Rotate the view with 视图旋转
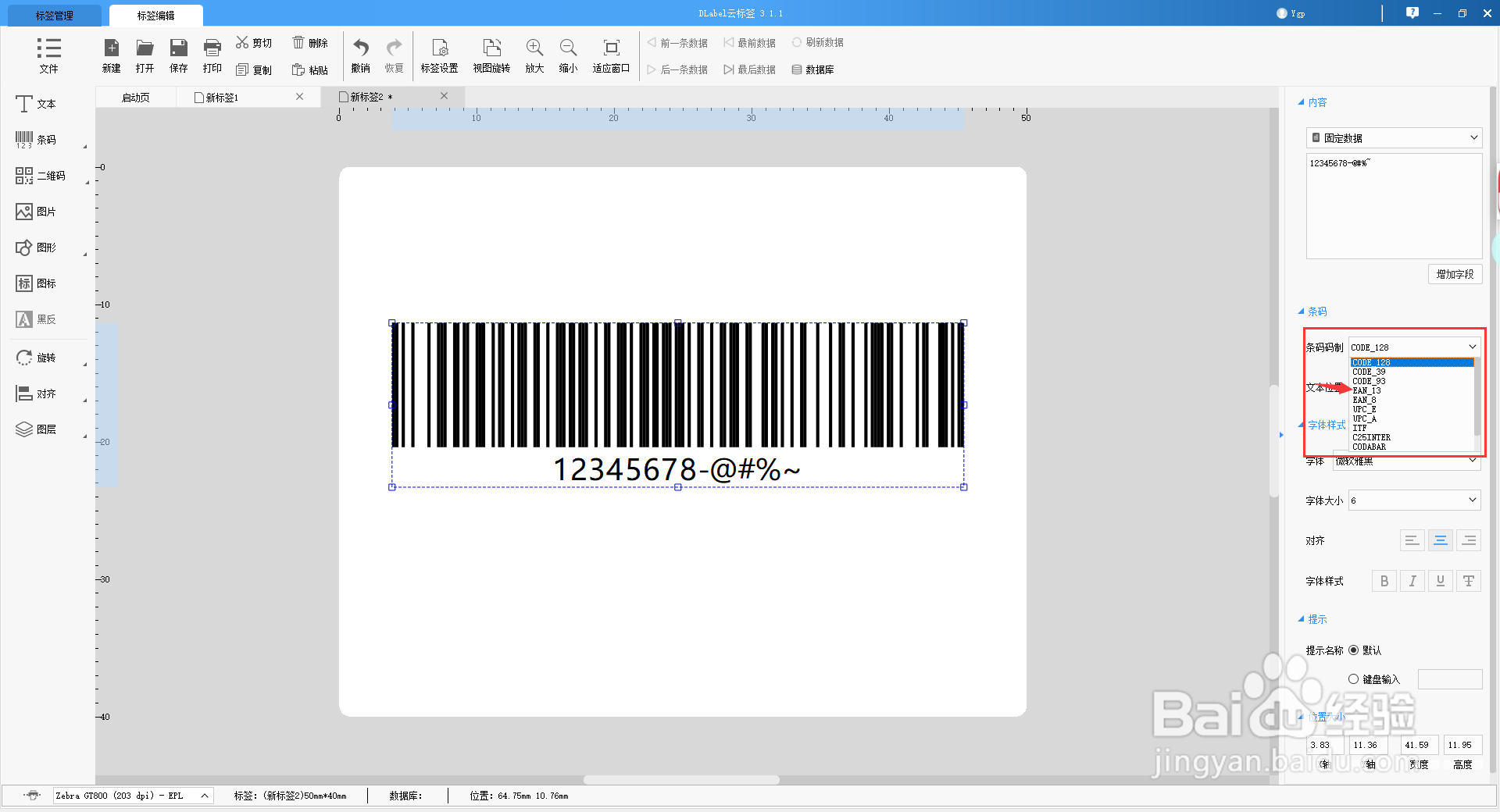The height and width of the screenshot is (812, 1500). pyautogui.click(x=491, y=55)
